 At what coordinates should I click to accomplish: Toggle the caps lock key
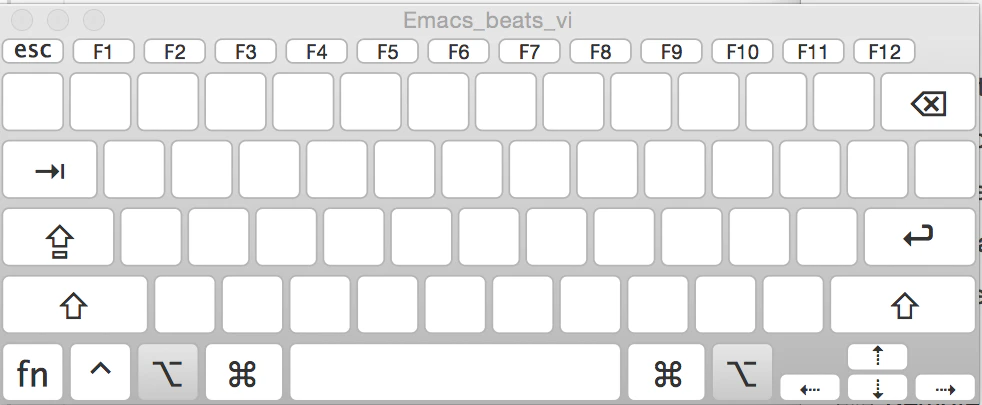(58, 237)
